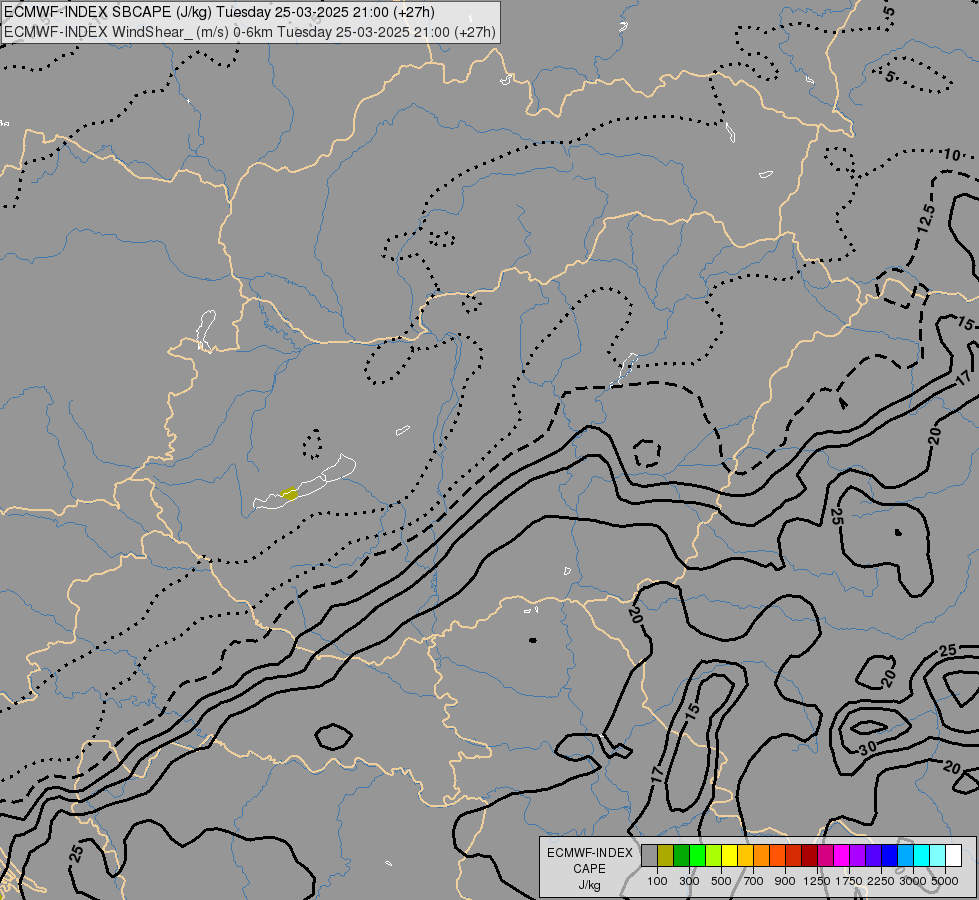Click the olive swatch above the 100 tick
This screenshot has height=900, width=979.
(666, 856)
